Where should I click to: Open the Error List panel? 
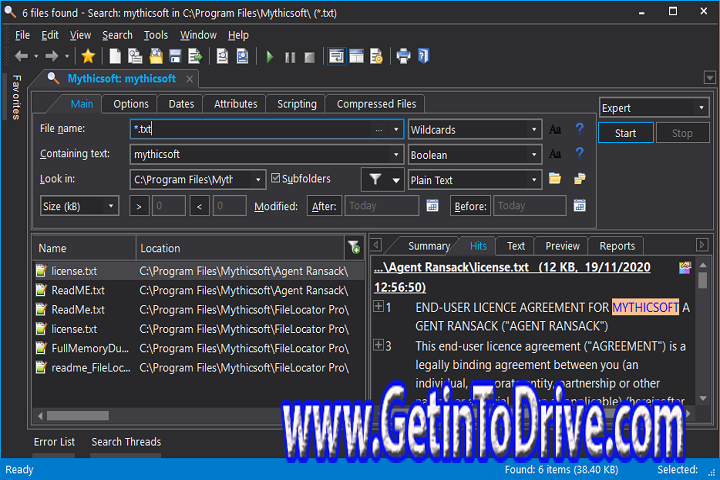[x=54, y=442]
